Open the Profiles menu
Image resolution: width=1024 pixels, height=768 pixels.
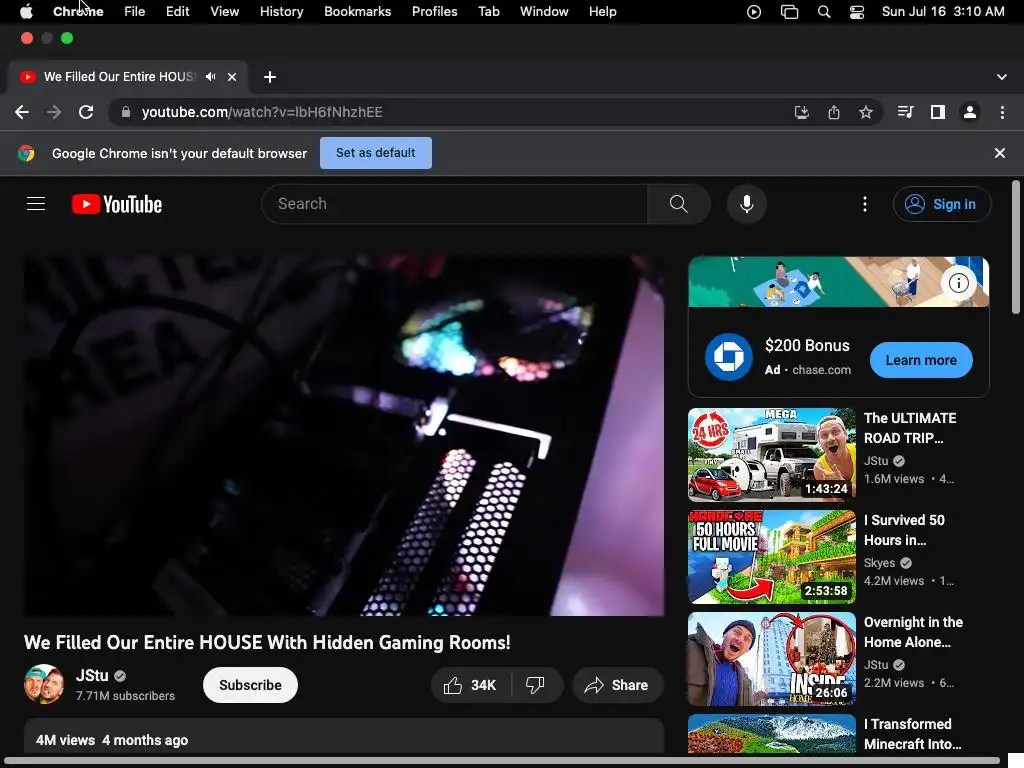point(434,11)
